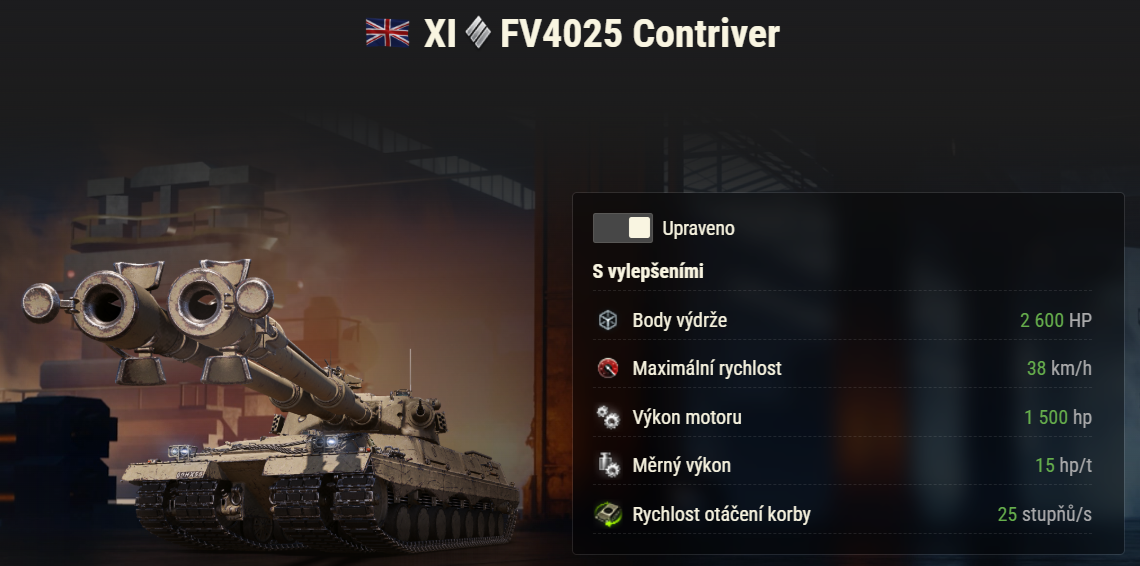Image resolution: width=1140 pixels, height=566 pixels.
Task: Click the FV4025 Contriver tank image
Action: click(269, 404)
